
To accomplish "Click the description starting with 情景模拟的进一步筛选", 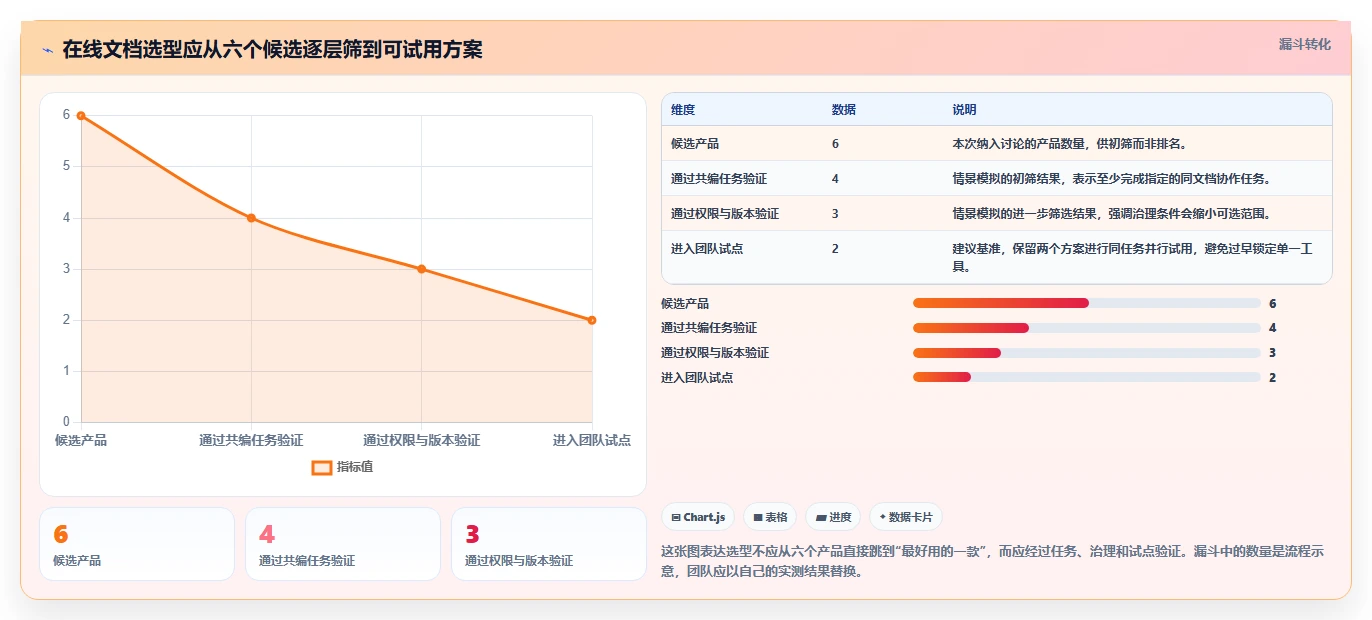I will tap(1111, 214).
